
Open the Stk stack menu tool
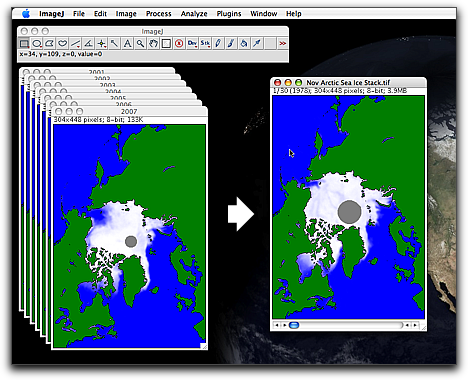205,43
